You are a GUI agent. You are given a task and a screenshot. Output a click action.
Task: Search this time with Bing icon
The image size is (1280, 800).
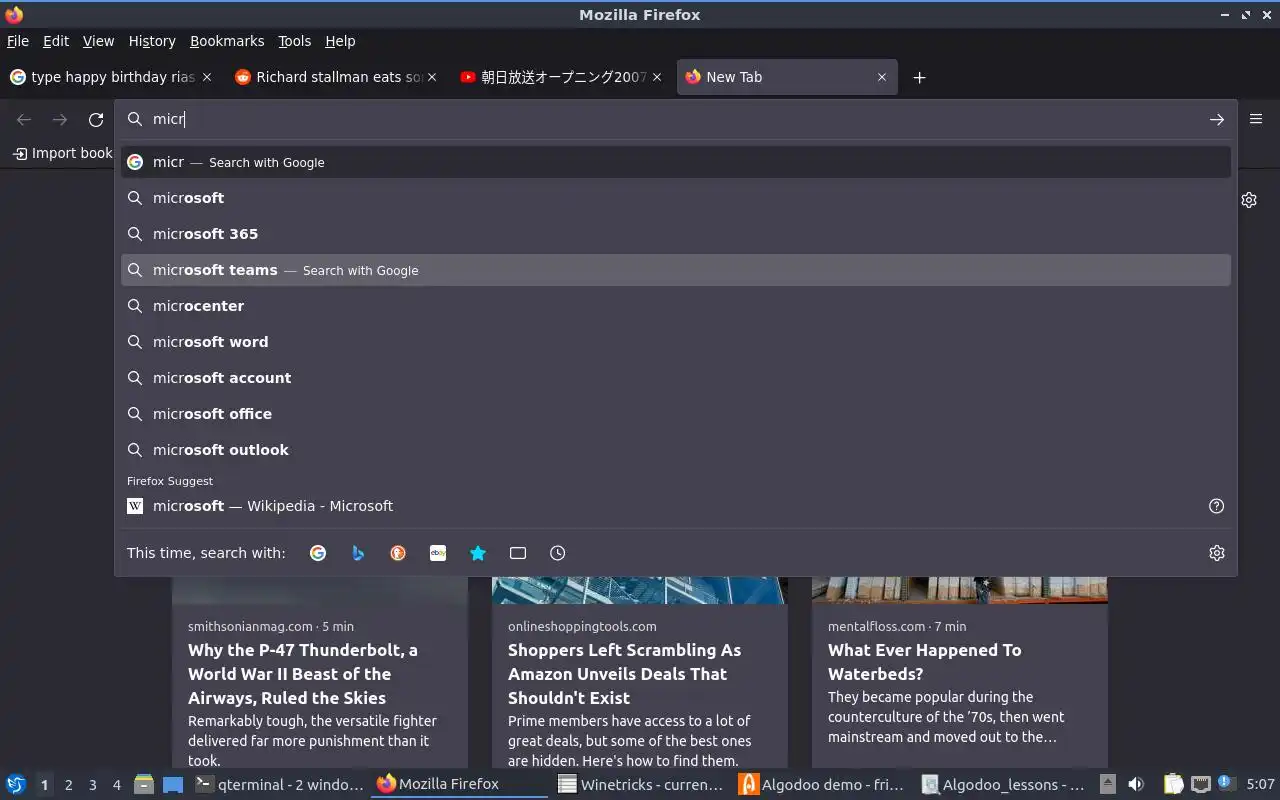point(358,553)
